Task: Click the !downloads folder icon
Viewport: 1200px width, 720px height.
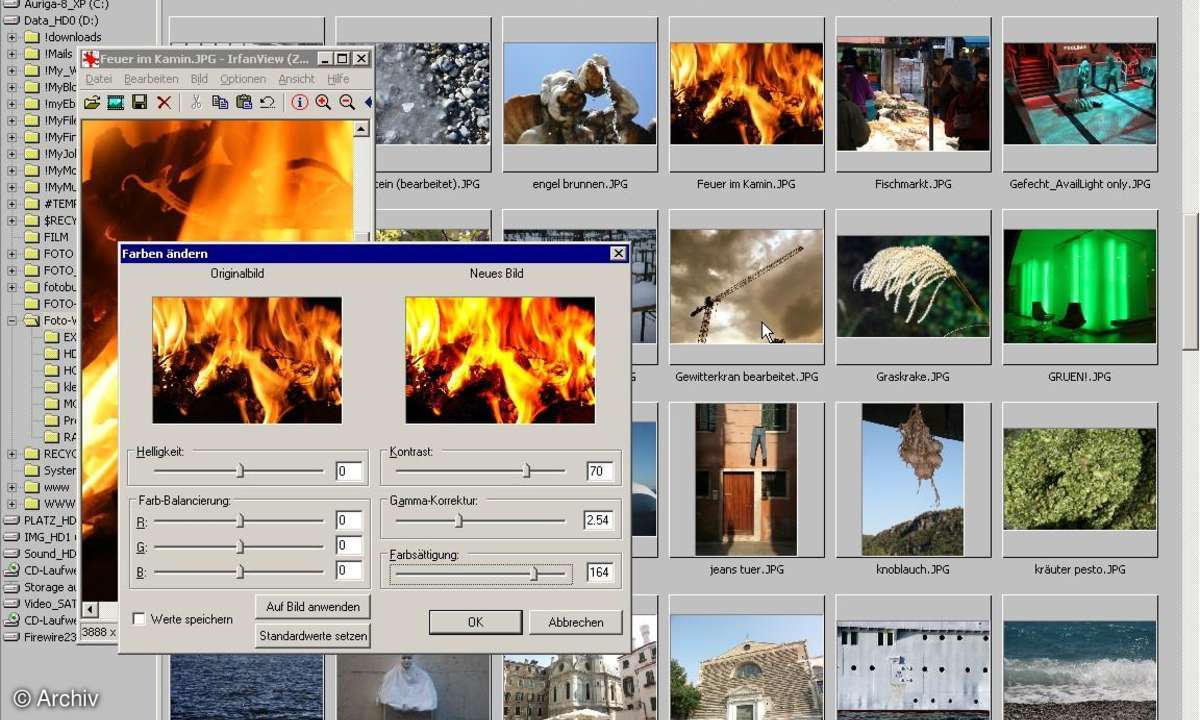Action: pos(31,37)
